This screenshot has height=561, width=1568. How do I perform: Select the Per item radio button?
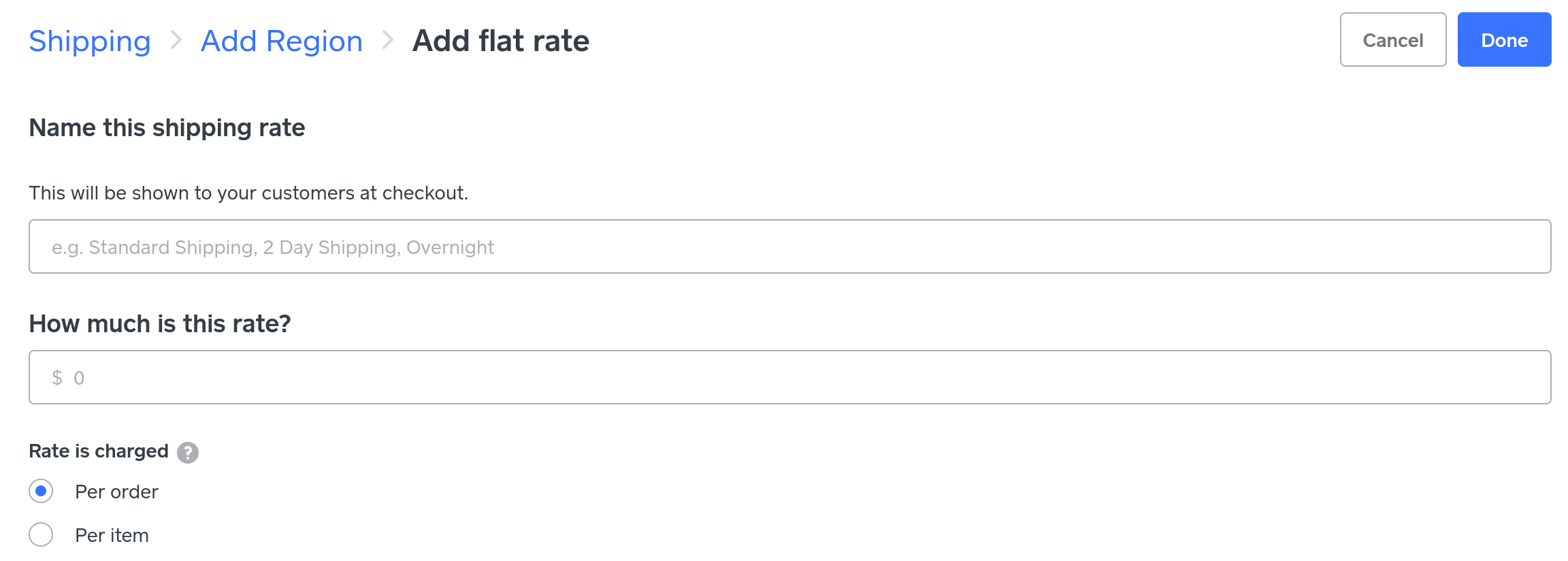pos(41,534)
